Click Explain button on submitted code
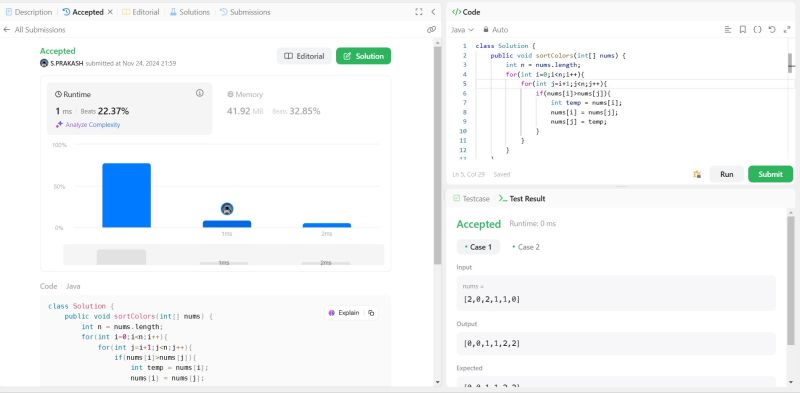Image resolution: width=800 pixels, height=393 pixels. coord(344,313)
